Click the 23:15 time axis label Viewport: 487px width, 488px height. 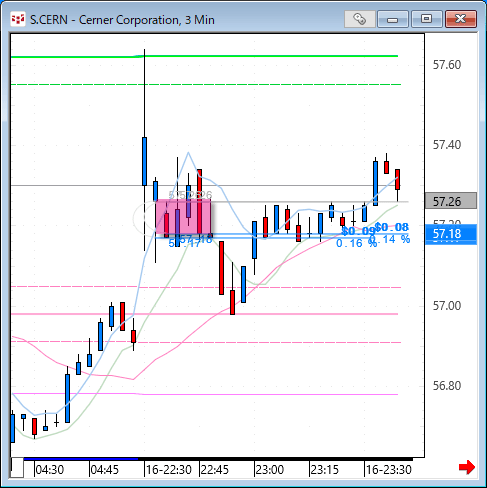click(325, 470)
